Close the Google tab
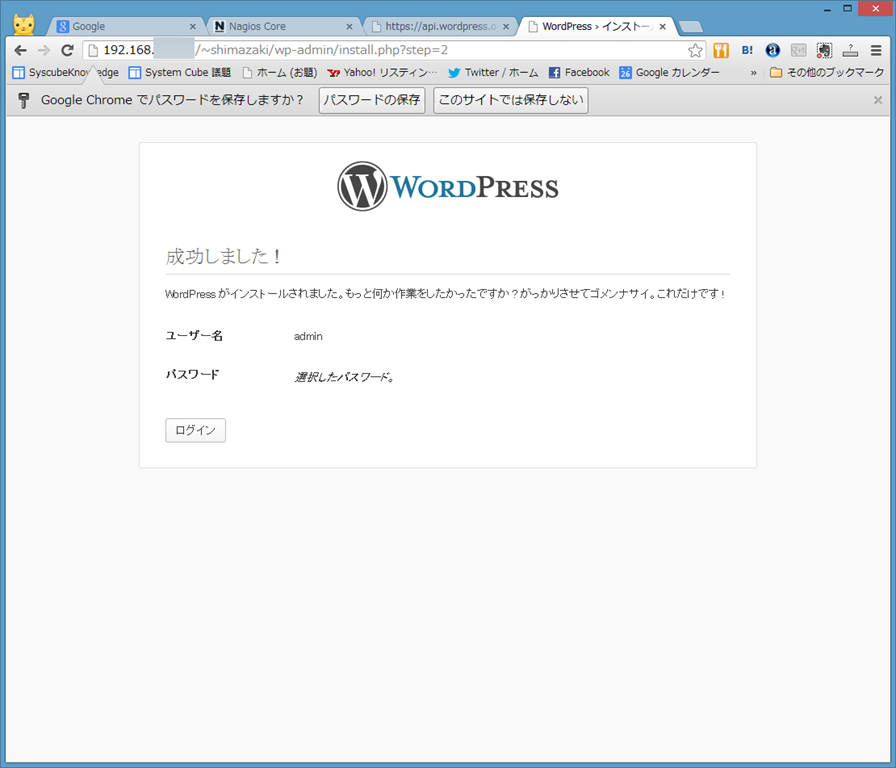Image resolution: width=896 pixels, height=768 pixels. click(193, 26)
